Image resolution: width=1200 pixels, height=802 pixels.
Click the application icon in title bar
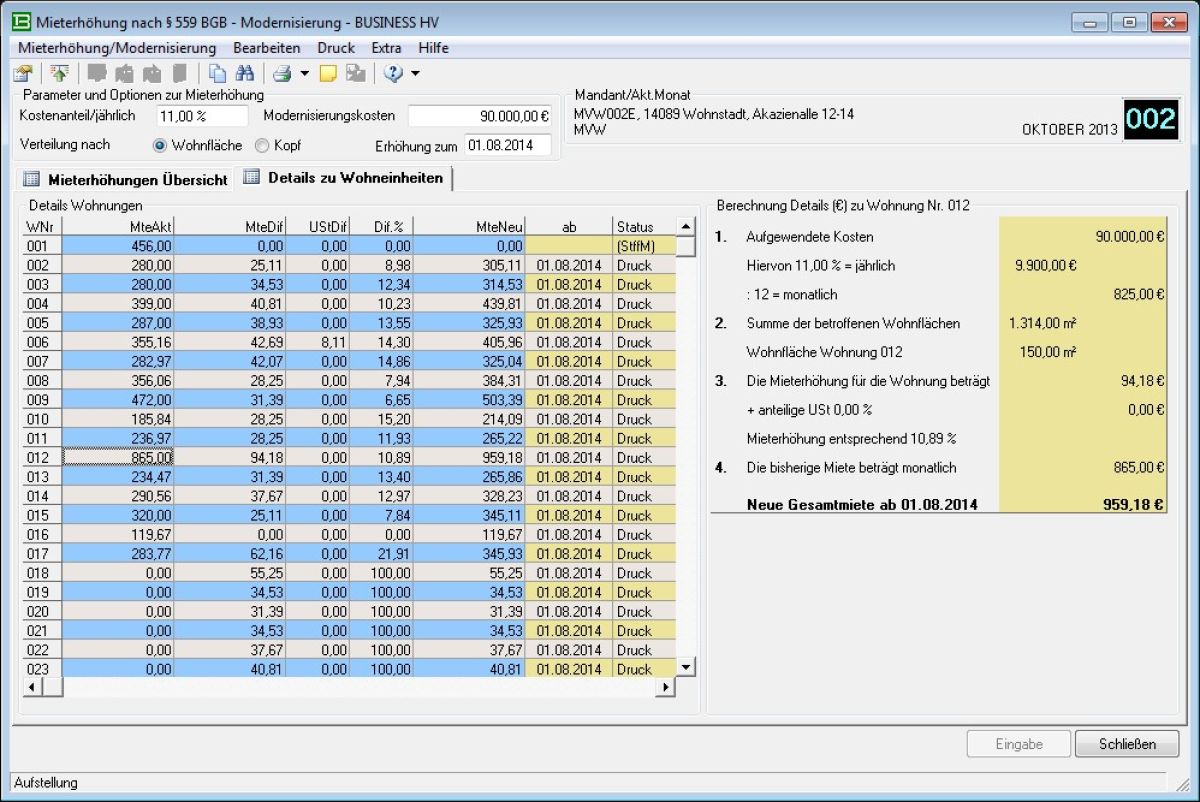click(x=19, y=22)
